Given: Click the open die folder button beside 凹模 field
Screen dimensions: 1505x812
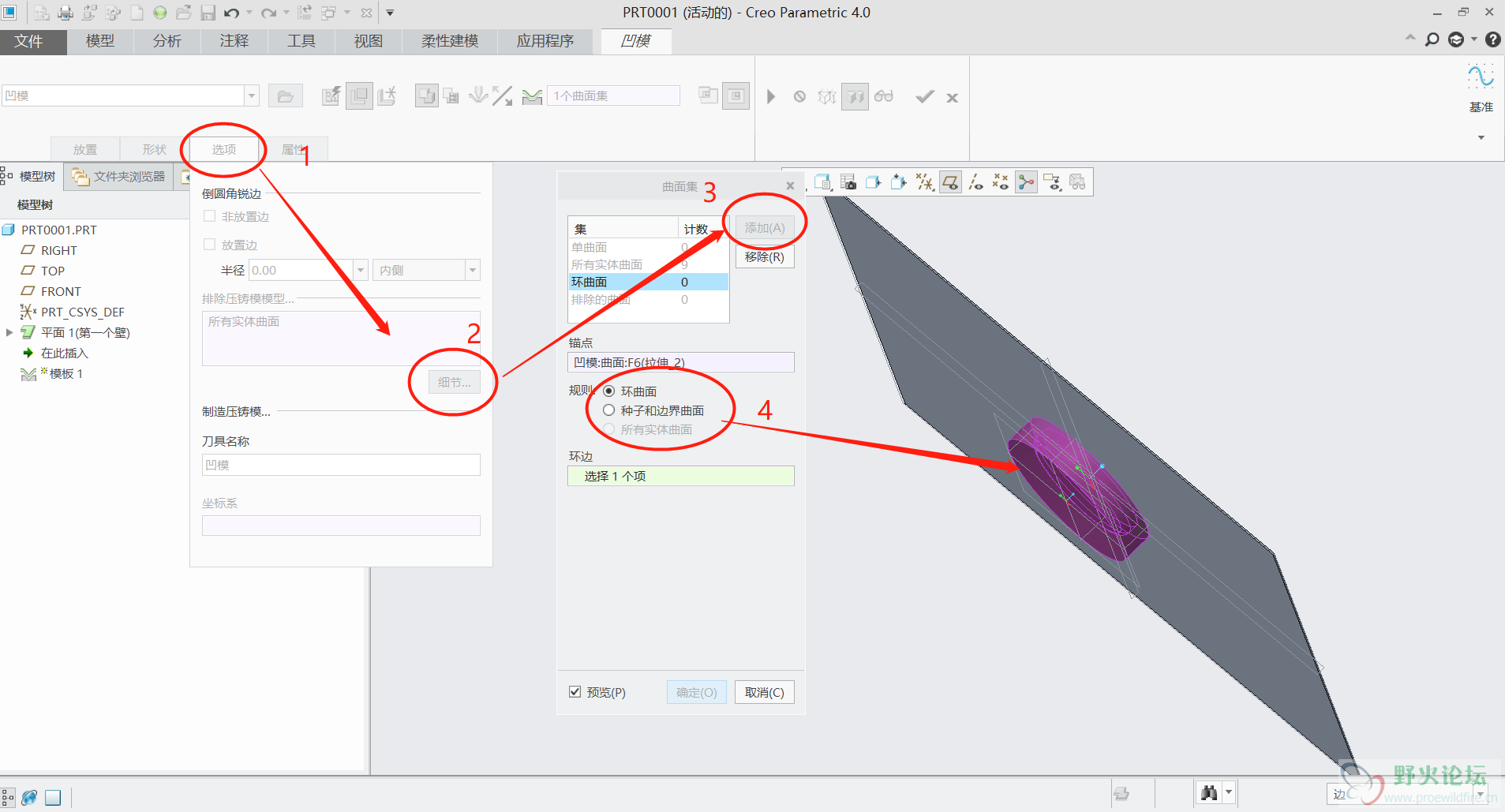Looking at the screenshot, I should point(285,96).
